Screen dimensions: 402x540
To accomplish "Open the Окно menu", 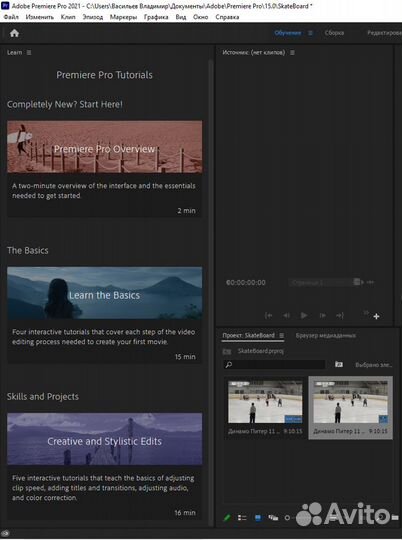I will 200,17.
